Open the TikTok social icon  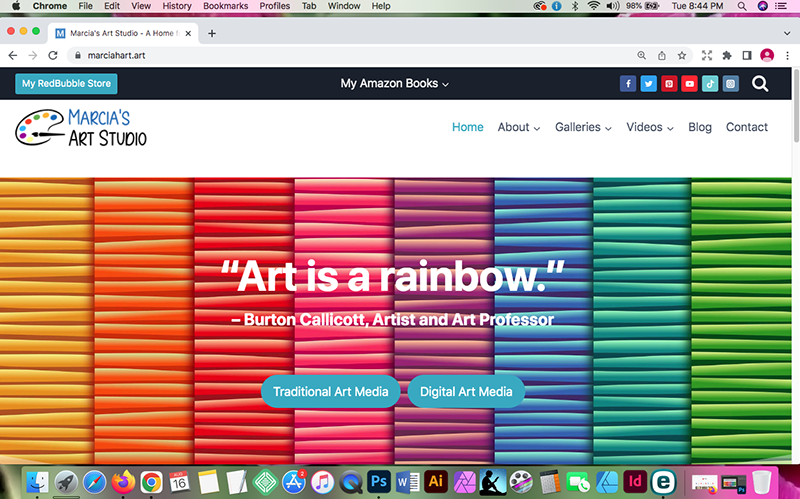point(710,84)
